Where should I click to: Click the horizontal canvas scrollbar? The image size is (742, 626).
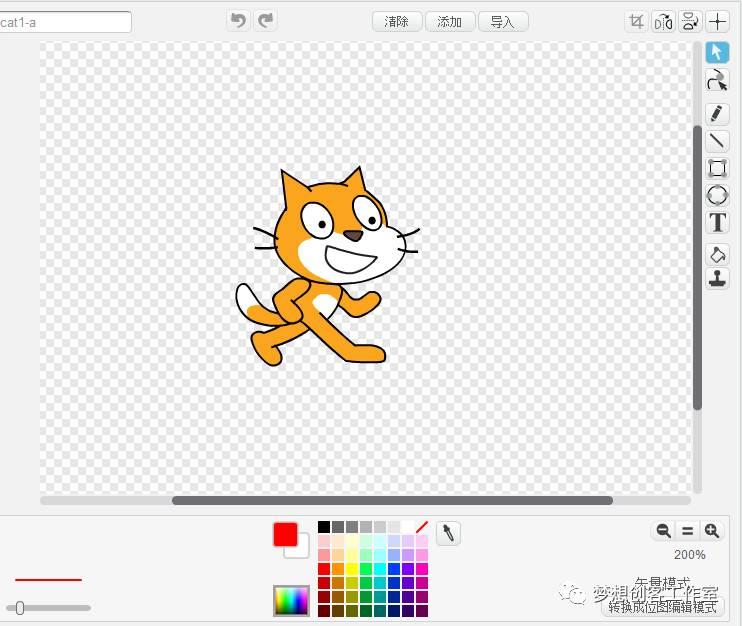pyautogui.click(x=392, y=500)
